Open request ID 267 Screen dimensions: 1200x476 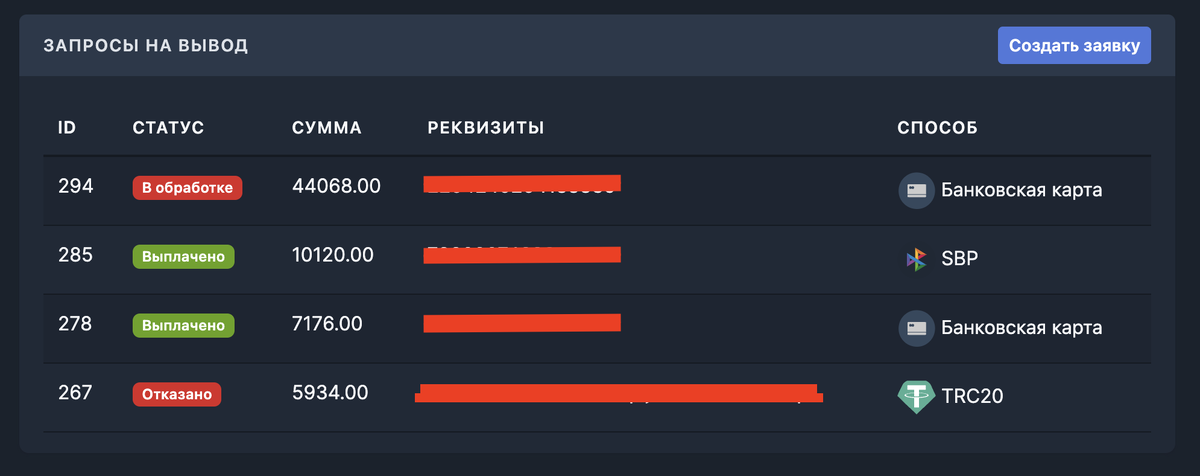pyautogui.click(x=75, y=393)
